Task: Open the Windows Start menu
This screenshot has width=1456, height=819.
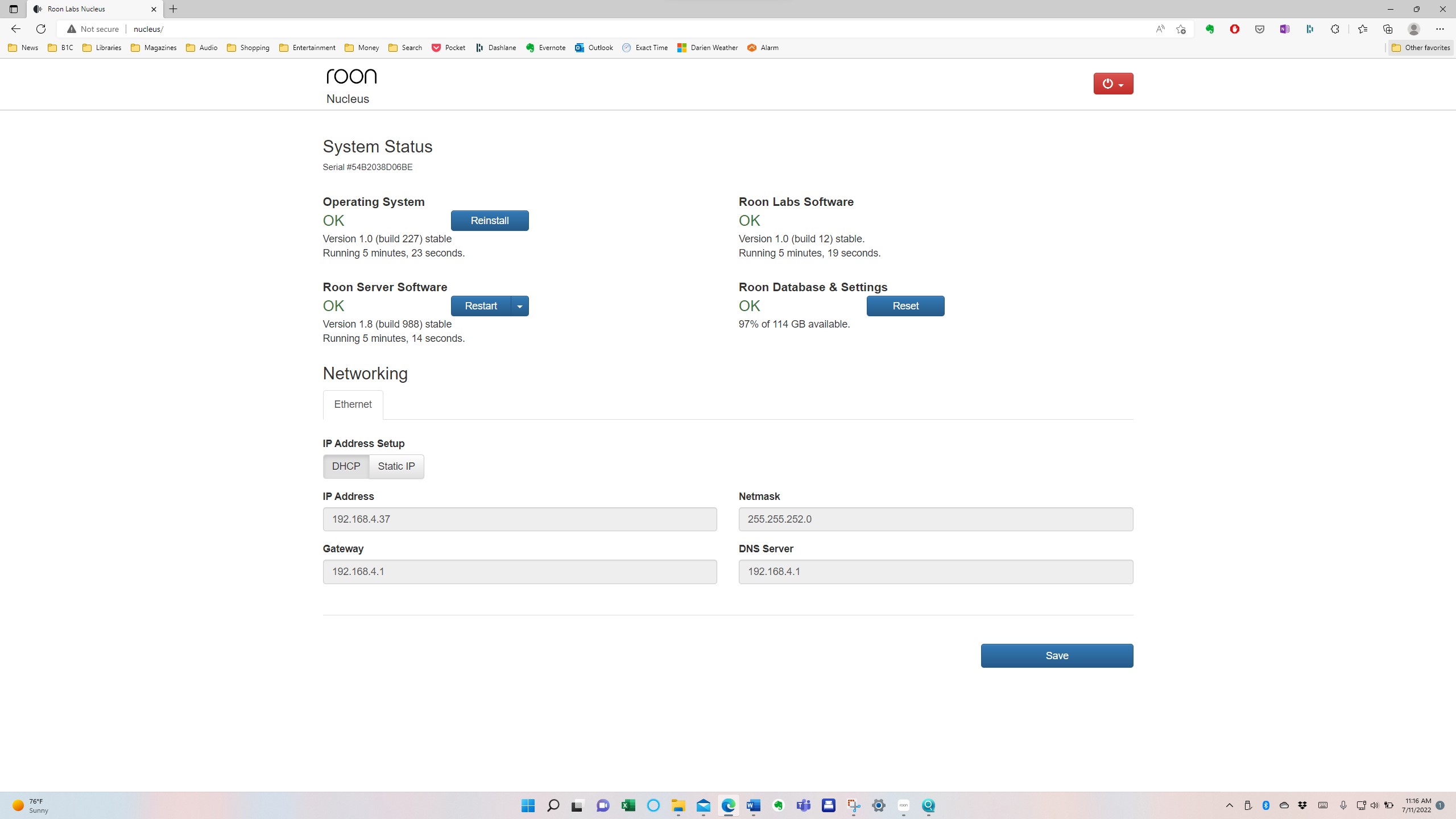Action: [528, 805]
